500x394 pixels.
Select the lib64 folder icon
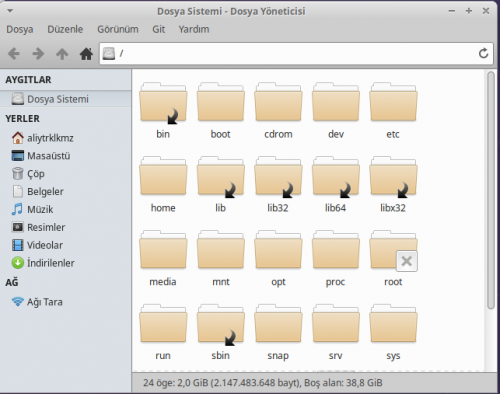click(336, 176)
